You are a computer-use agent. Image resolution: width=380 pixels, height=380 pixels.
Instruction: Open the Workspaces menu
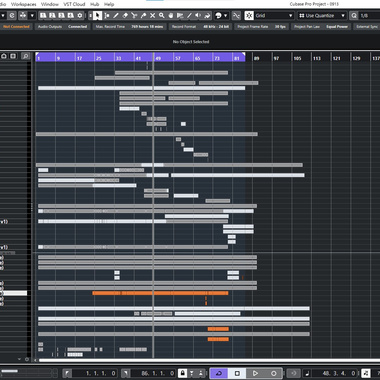tap(24, 4)
